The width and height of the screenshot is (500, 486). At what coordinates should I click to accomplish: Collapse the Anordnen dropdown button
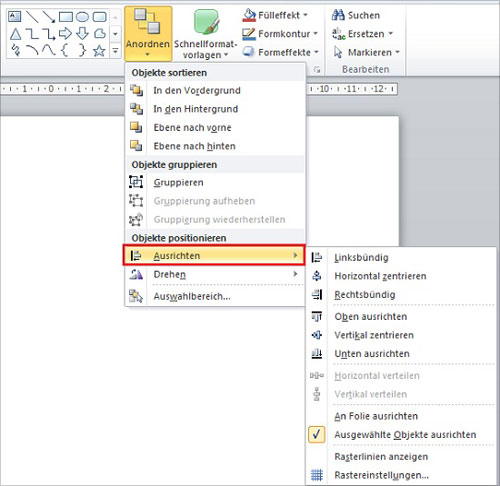[x=148, y=34]
